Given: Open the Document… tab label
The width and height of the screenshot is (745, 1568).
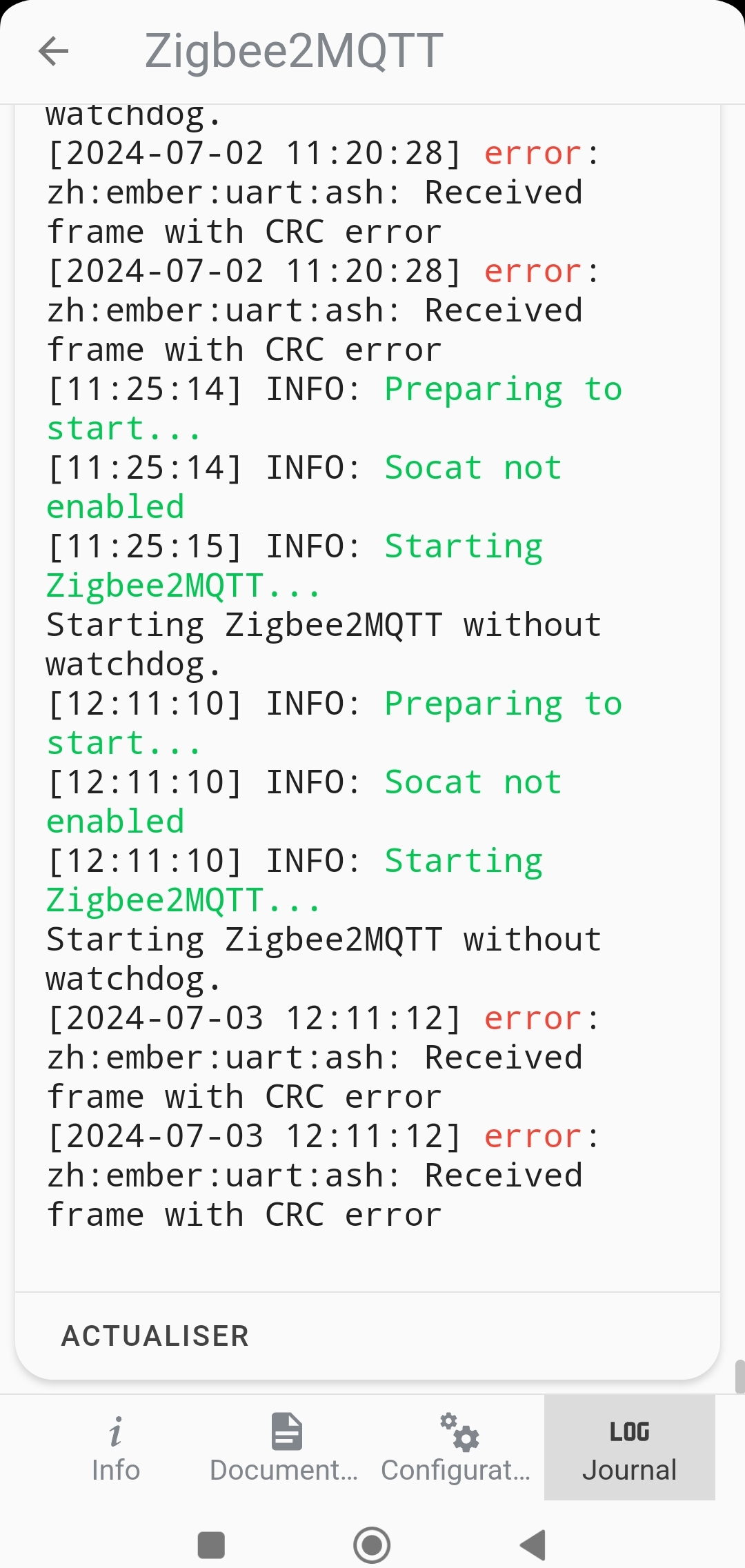Looking at the screenshot, I should (284, 1470).
